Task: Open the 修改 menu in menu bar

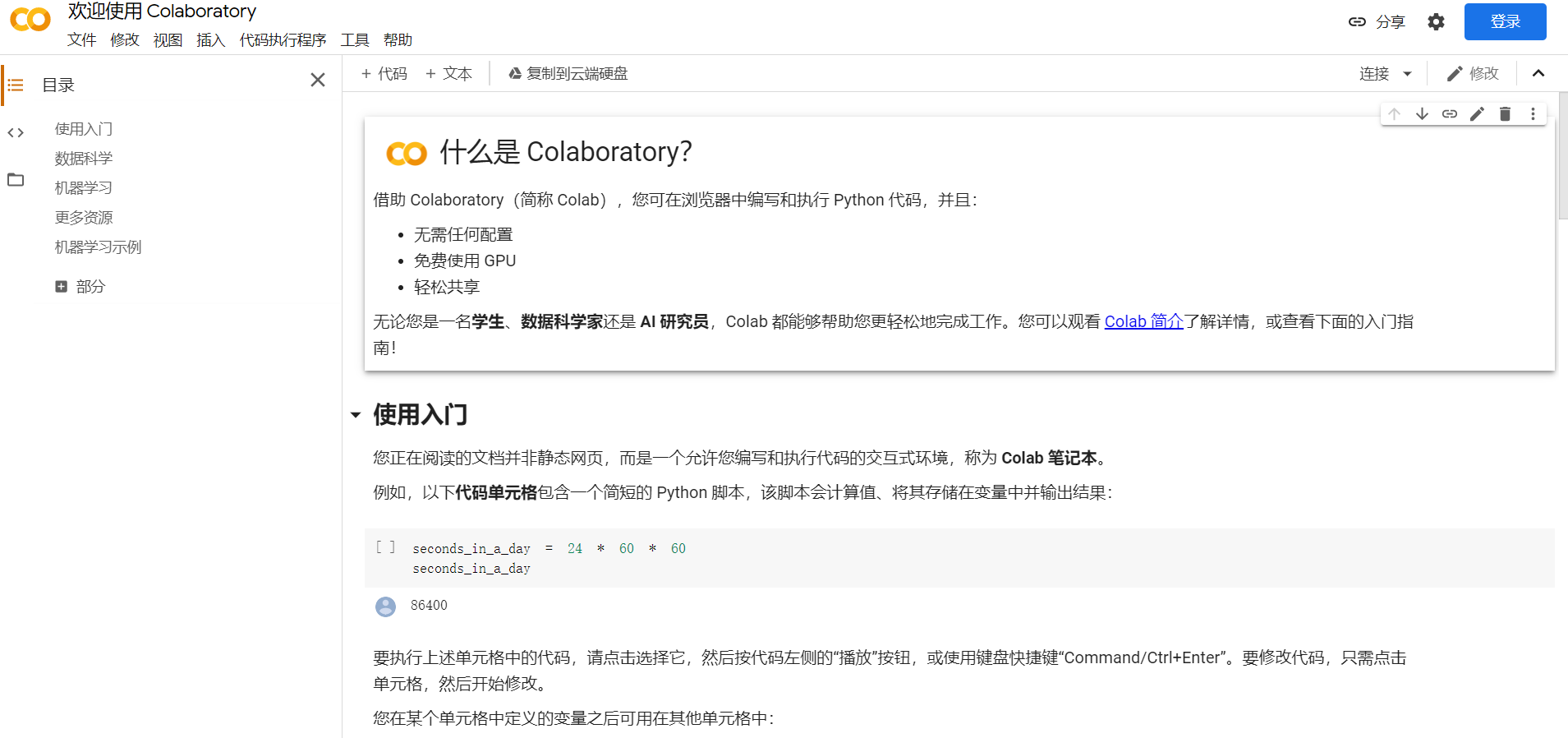Action: pos(125,40)
